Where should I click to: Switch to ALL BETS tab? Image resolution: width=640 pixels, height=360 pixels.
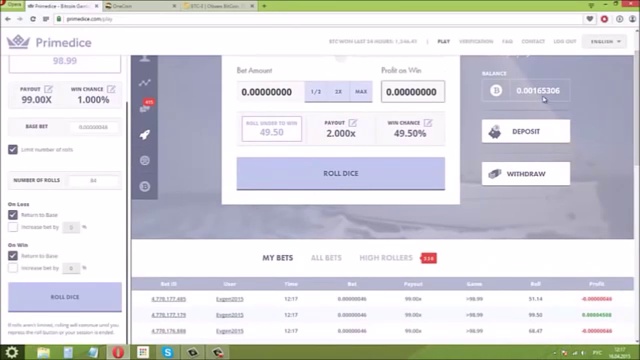tap(326, 258)
